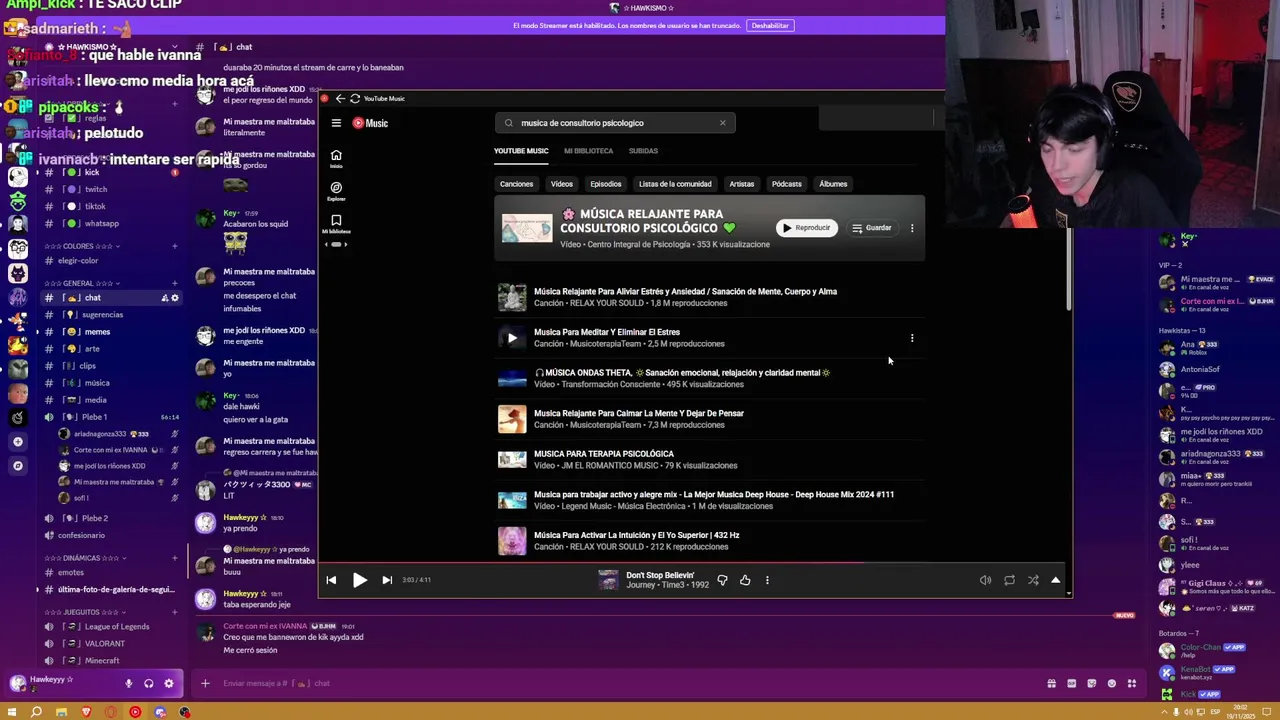The image size is (1280, 720).
Task: Add attachment with plus in message box
Action: point(205,684)
